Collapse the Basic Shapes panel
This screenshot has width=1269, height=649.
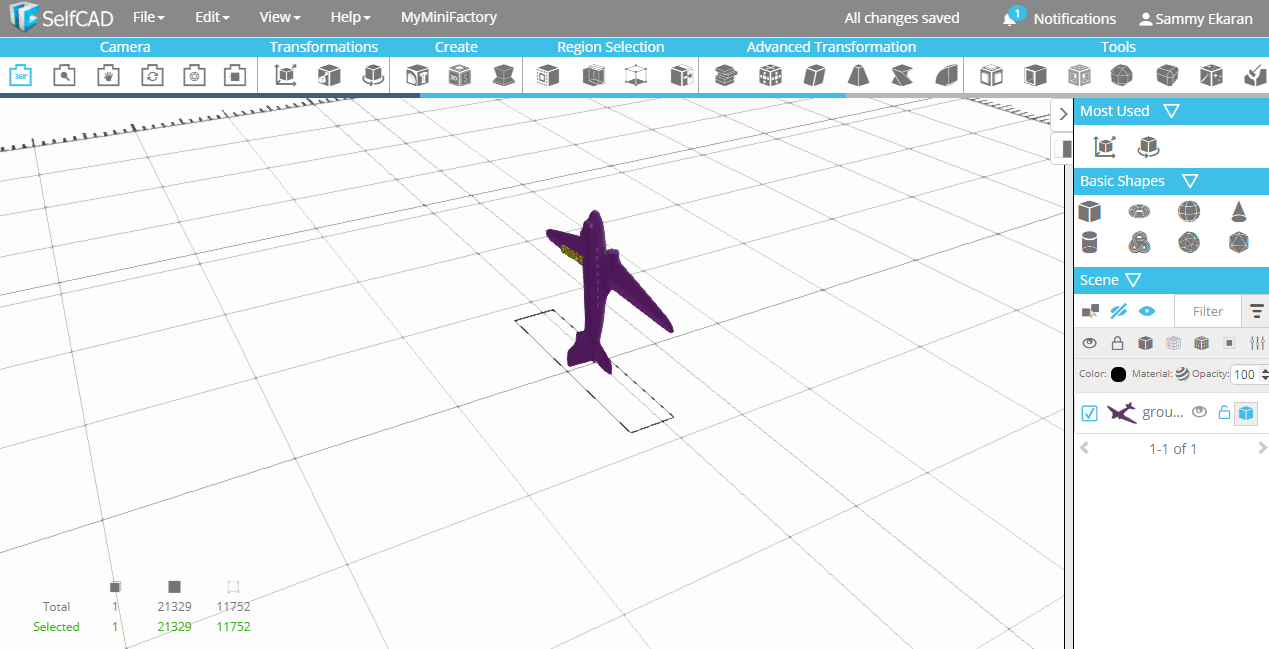coord(1190,181)
